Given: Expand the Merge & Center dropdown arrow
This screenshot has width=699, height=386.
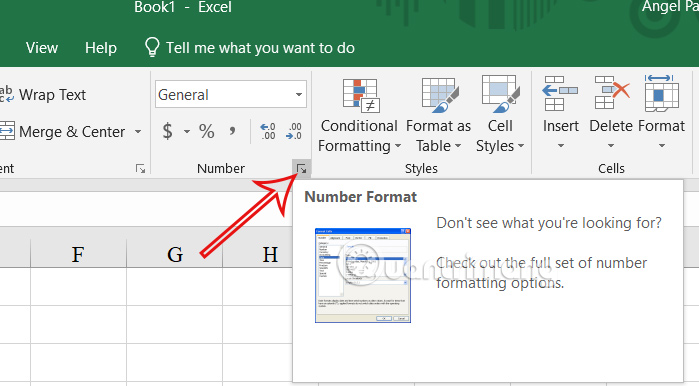Looking at the screenshot, I should (x=138, y=131).
